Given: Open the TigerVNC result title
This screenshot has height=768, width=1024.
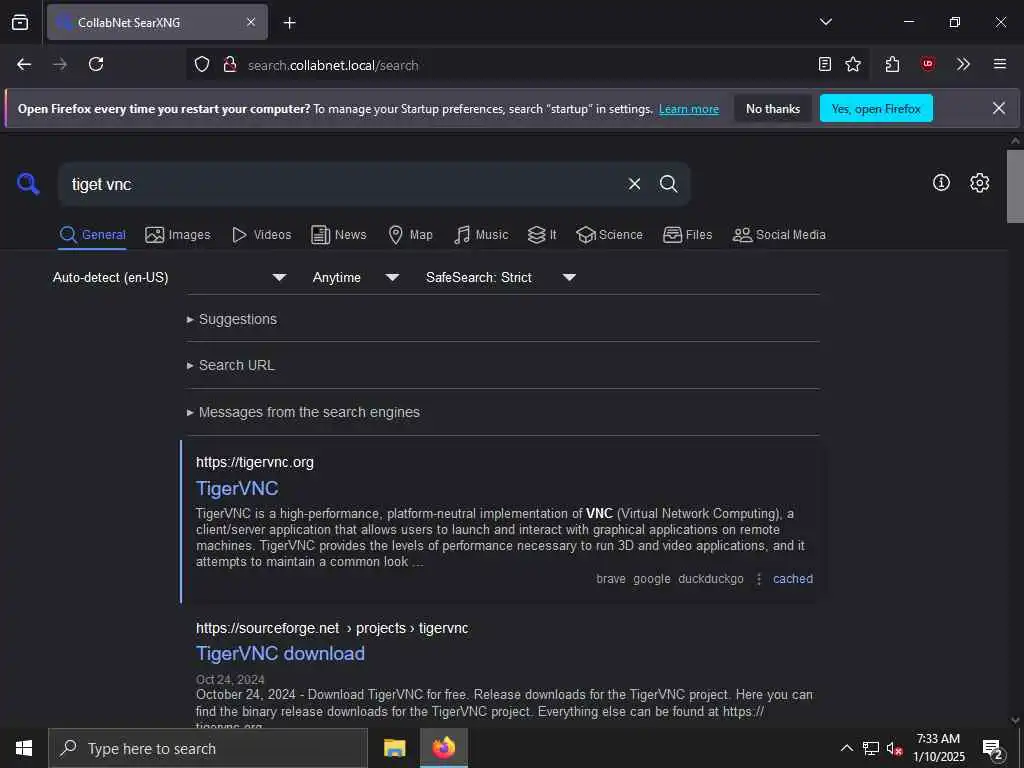Looking at the screenshot, I should 237,488.
